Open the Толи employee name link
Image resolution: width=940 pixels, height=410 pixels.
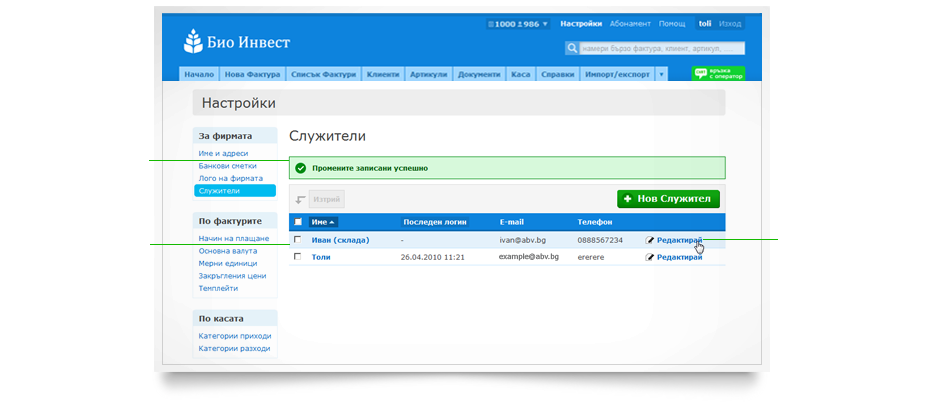point(321,257)
